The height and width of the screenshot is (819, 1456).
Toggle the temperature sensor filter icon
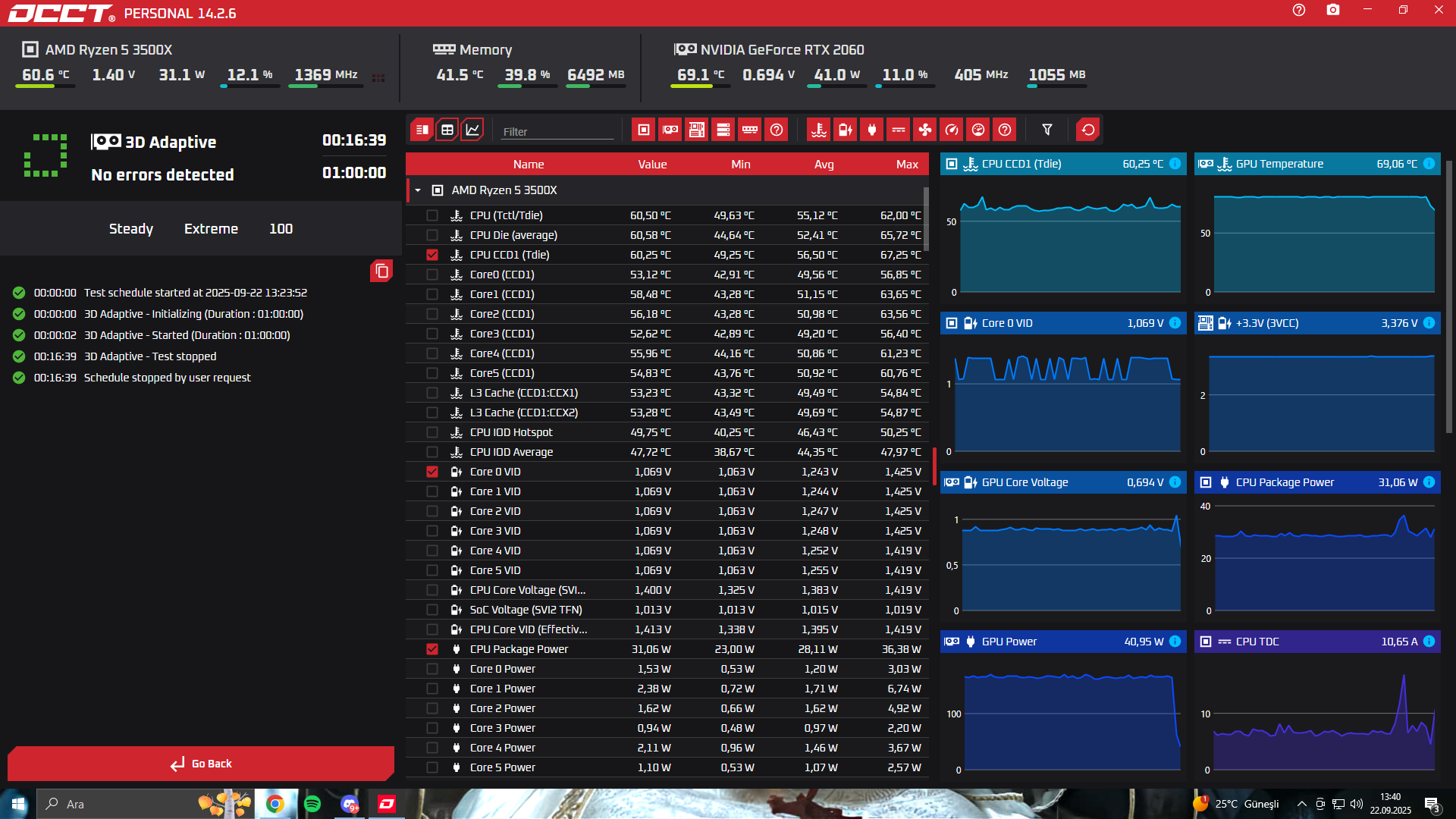(x=818, y=130)
